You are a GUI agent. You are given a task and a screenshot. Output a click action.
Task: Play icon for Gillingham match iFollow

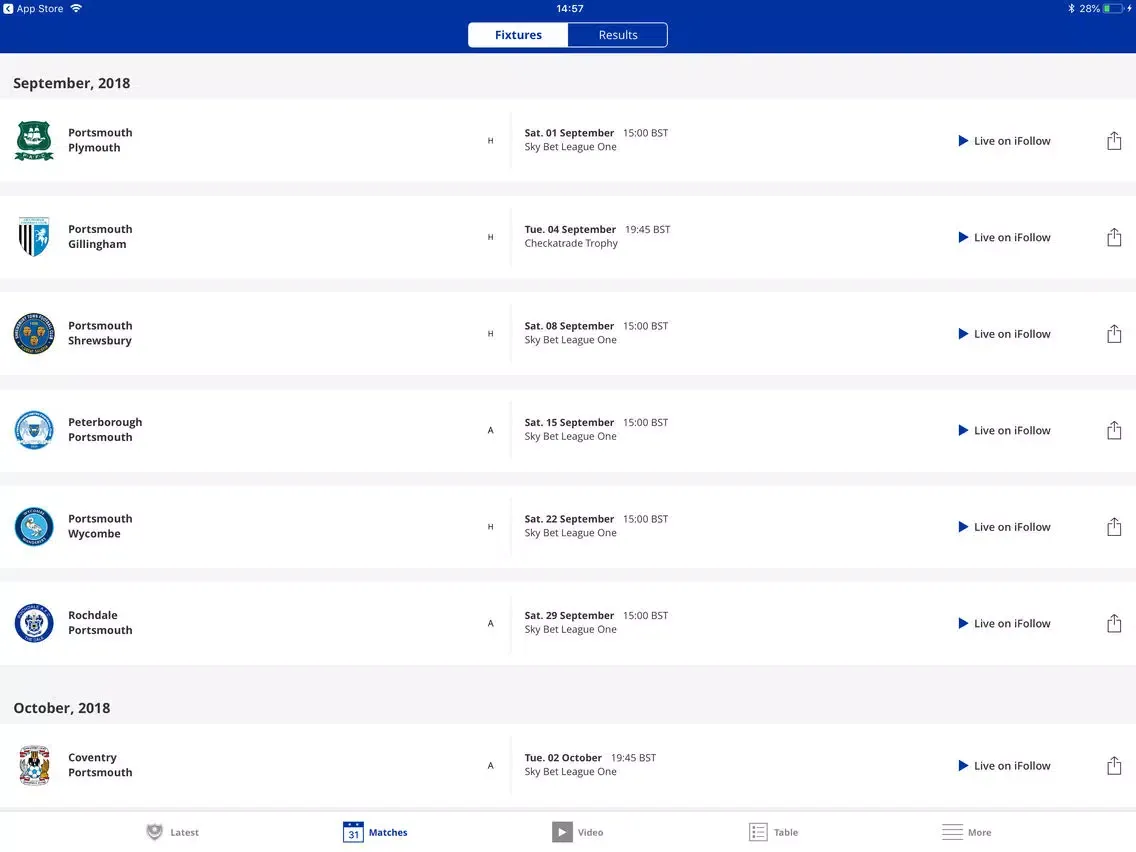pyautogui.click(x=963, y=237)
